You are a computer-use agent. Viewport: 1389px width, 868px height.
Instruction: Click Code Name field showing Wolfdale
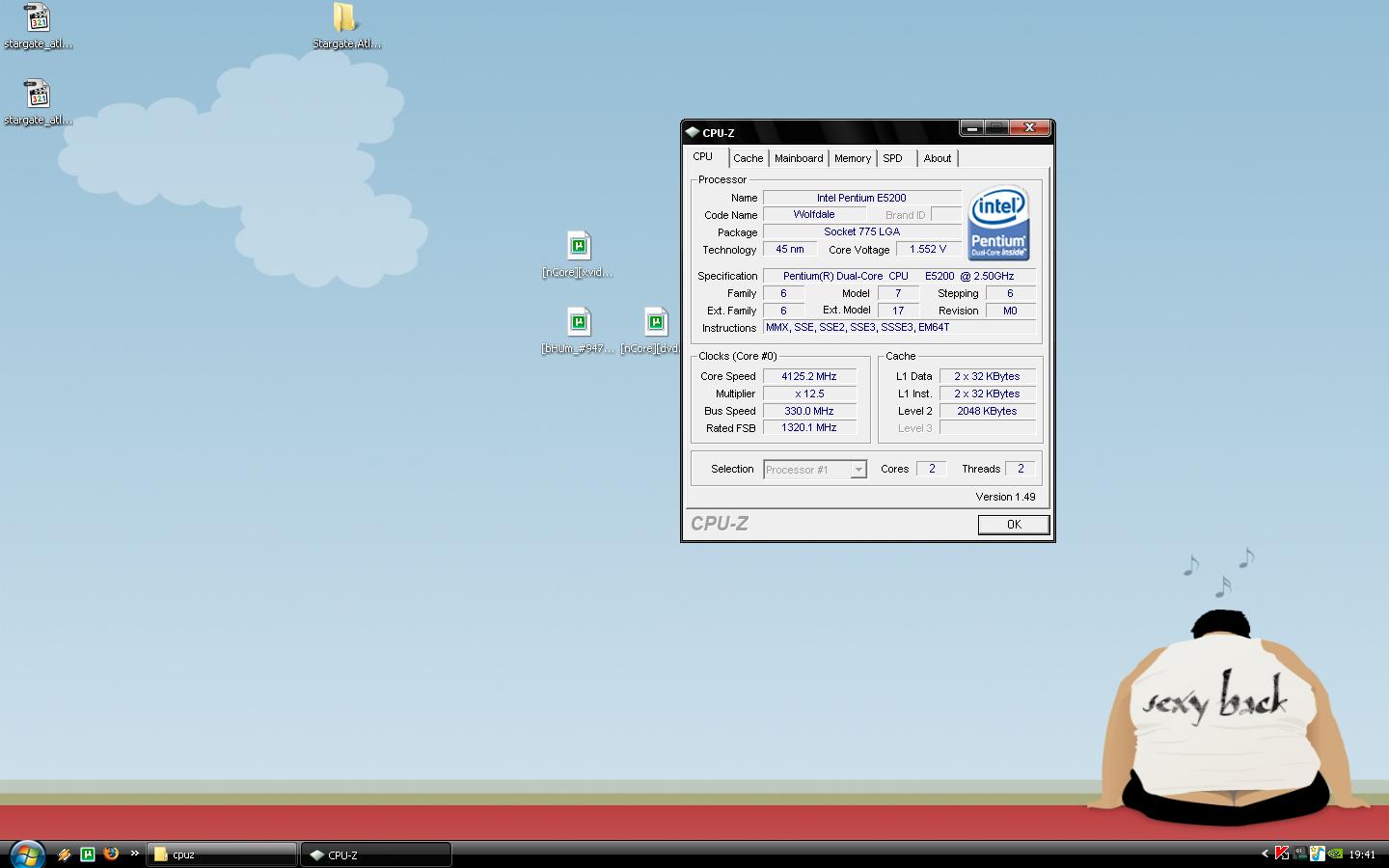coord(814,215)
